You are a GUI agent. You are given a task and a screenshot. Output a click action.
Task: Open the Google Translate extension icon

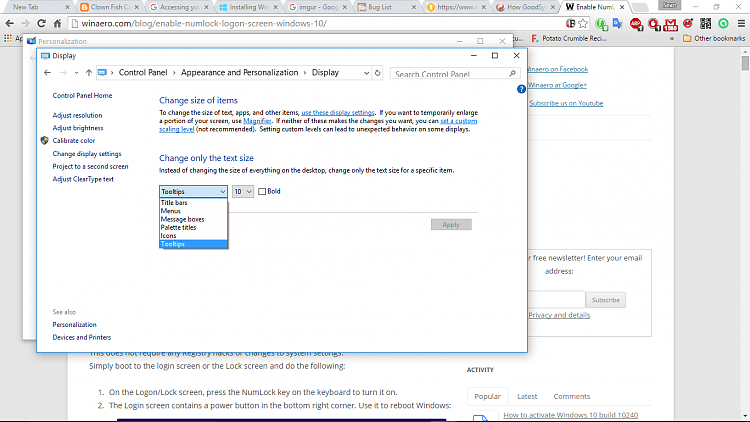pyautogui.click(x=618, y=23)
